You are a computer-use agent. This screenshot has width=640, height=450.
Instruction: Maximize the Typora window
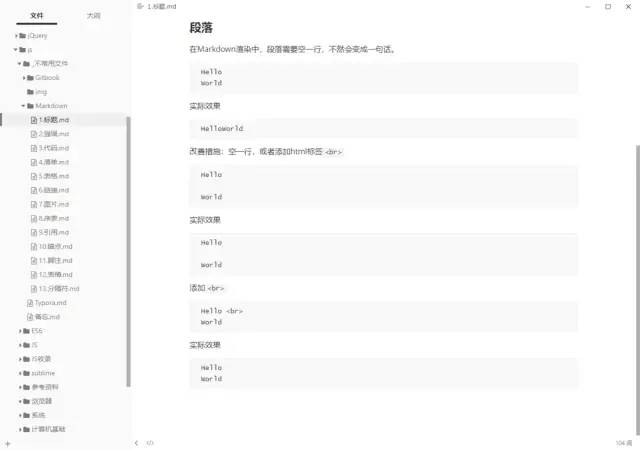(x=608, y=7)
